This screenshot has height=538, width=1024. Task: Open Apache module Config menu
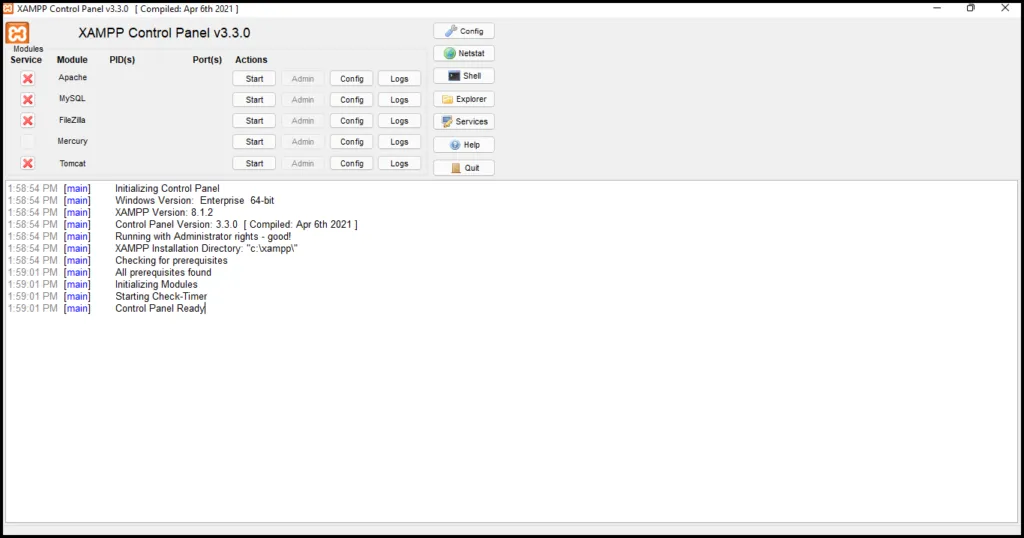[351, 78]
